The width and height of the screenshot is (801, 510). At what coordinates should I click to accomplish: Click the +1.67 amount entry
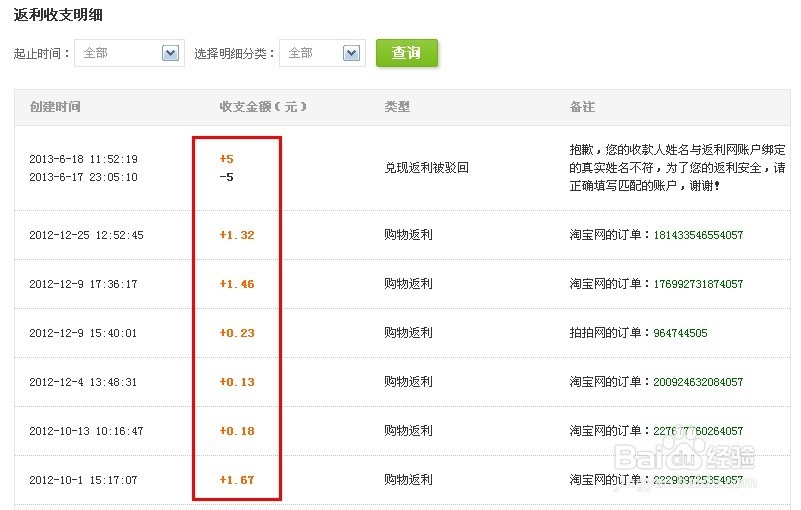pos(237,480)
